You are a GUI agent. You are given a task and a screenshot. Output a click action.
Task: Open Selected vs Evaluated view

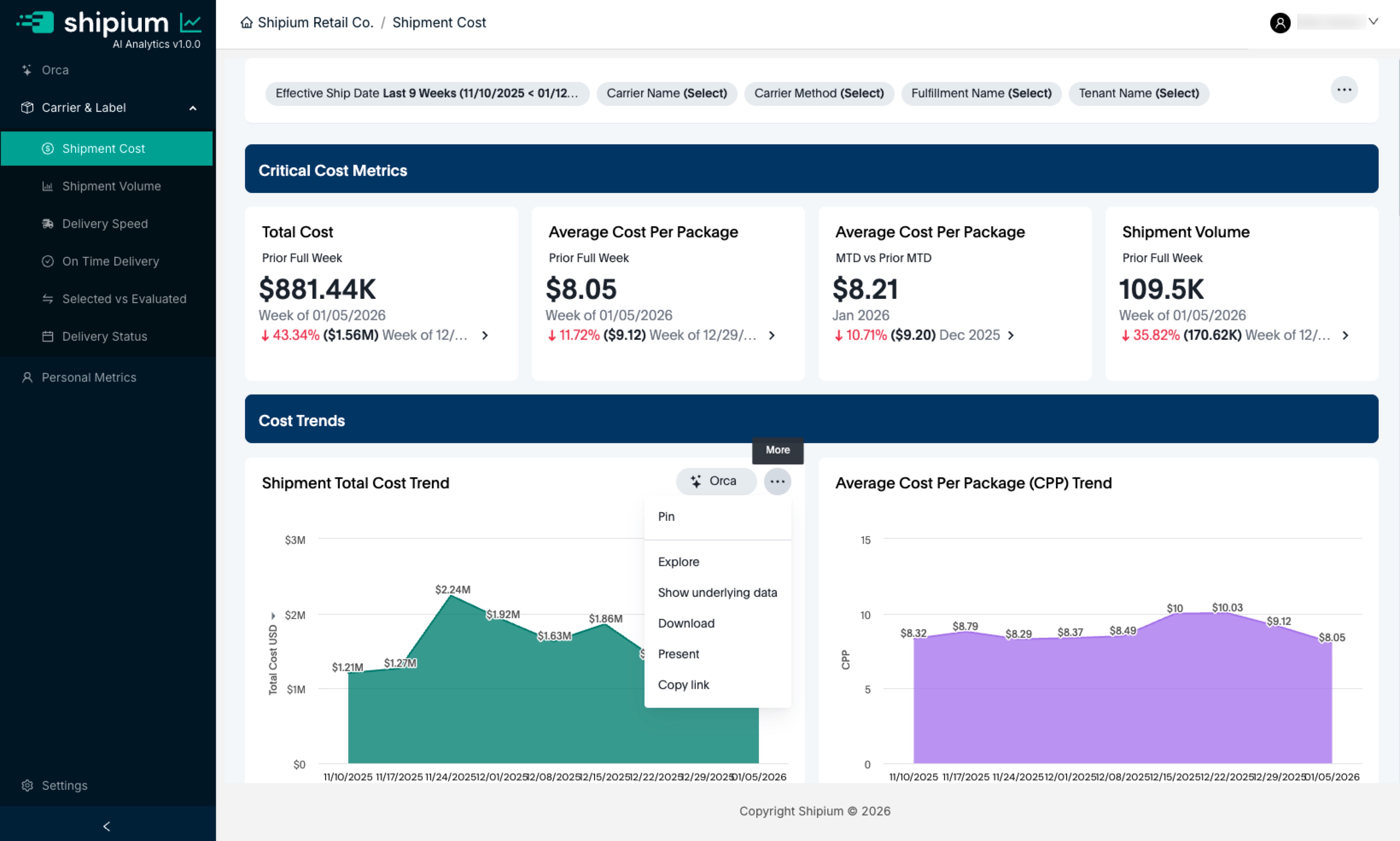[x=123, y=299]
